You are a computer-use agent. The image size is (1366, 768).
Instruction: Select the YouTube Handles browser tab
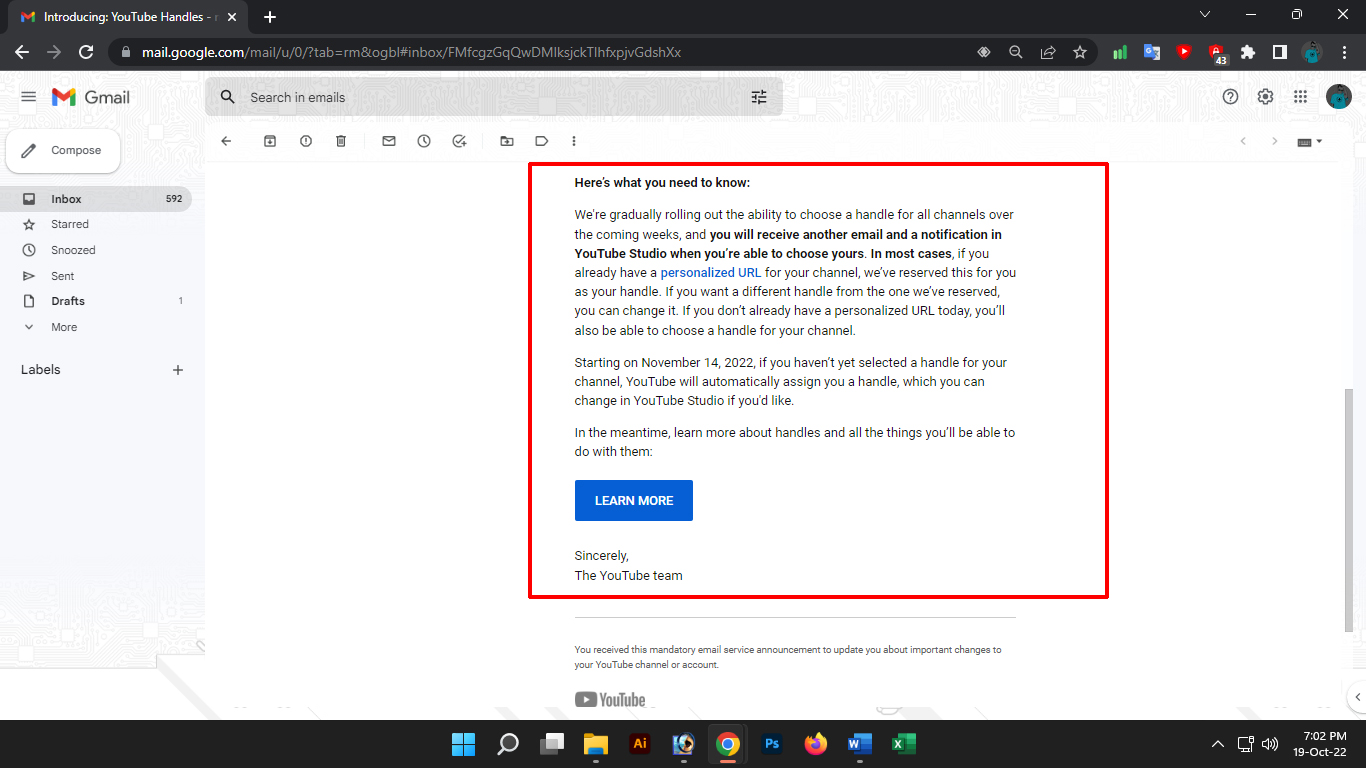128,17
